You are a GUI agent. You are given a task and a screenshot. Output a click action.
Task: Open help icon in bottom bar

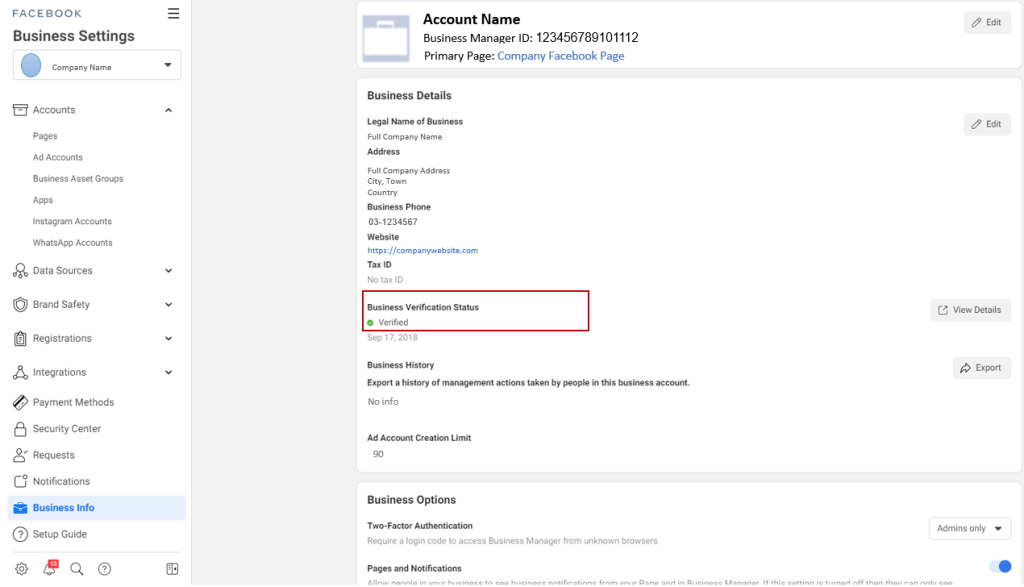(x=104, y=569)
